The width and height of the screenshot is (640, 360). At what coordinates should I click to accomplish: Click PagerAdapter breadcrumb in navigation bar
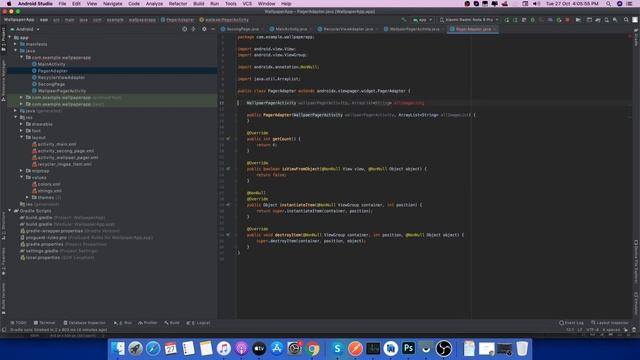[x=178, y=20]
